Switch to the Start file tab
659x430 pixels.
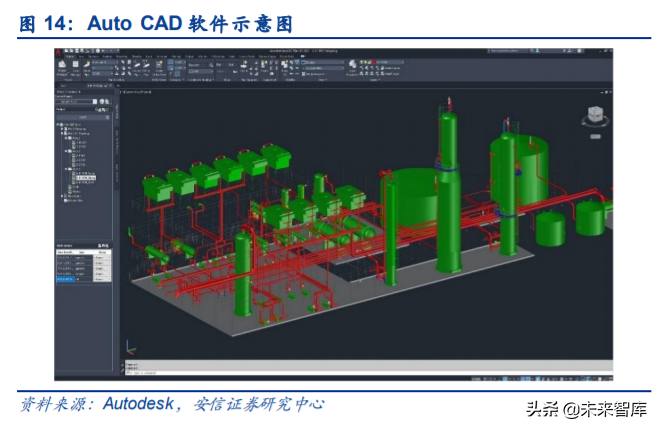point(63,86)
